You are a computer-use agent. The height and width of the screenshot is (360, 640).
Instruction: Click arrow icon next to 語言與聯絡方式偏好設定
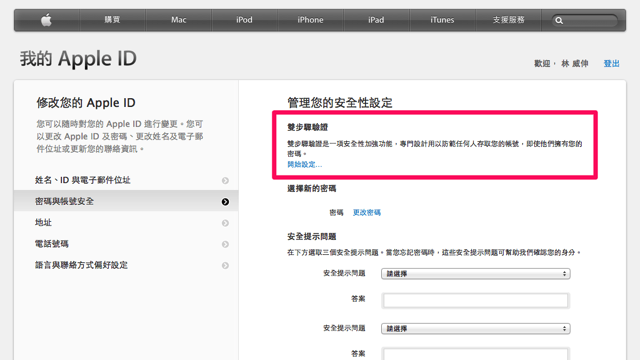(x=225, y=265)
